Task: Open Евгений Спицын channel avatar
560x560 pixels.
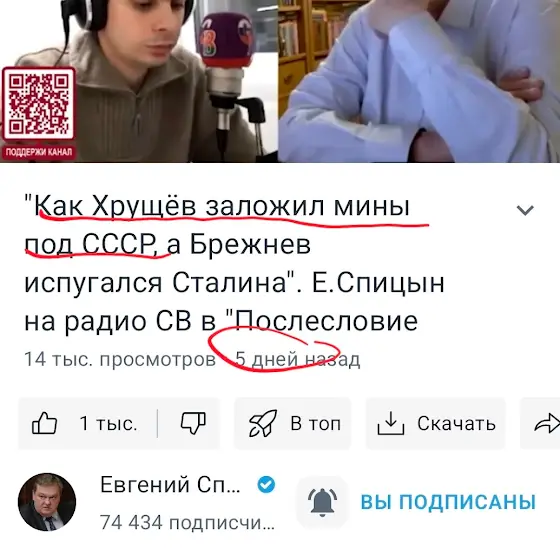Action: click(47, 502)
